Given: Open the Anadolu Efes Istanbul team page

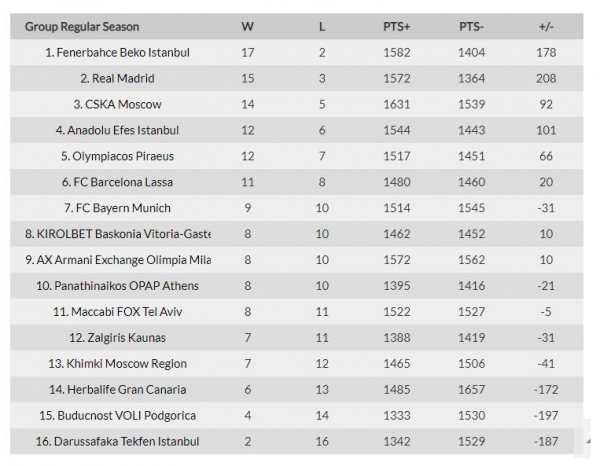Looking at the screenshot, I should [123, 130].
